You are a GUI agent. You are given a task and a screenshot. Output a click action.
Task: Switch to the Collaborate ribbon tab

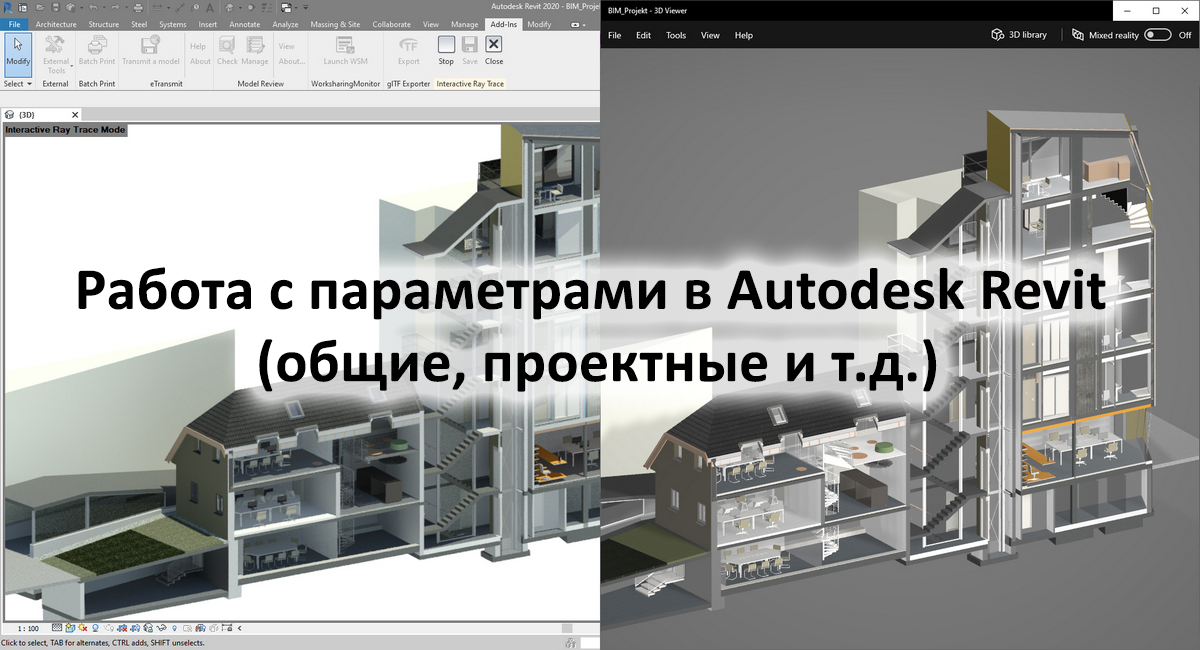point(391,23)
